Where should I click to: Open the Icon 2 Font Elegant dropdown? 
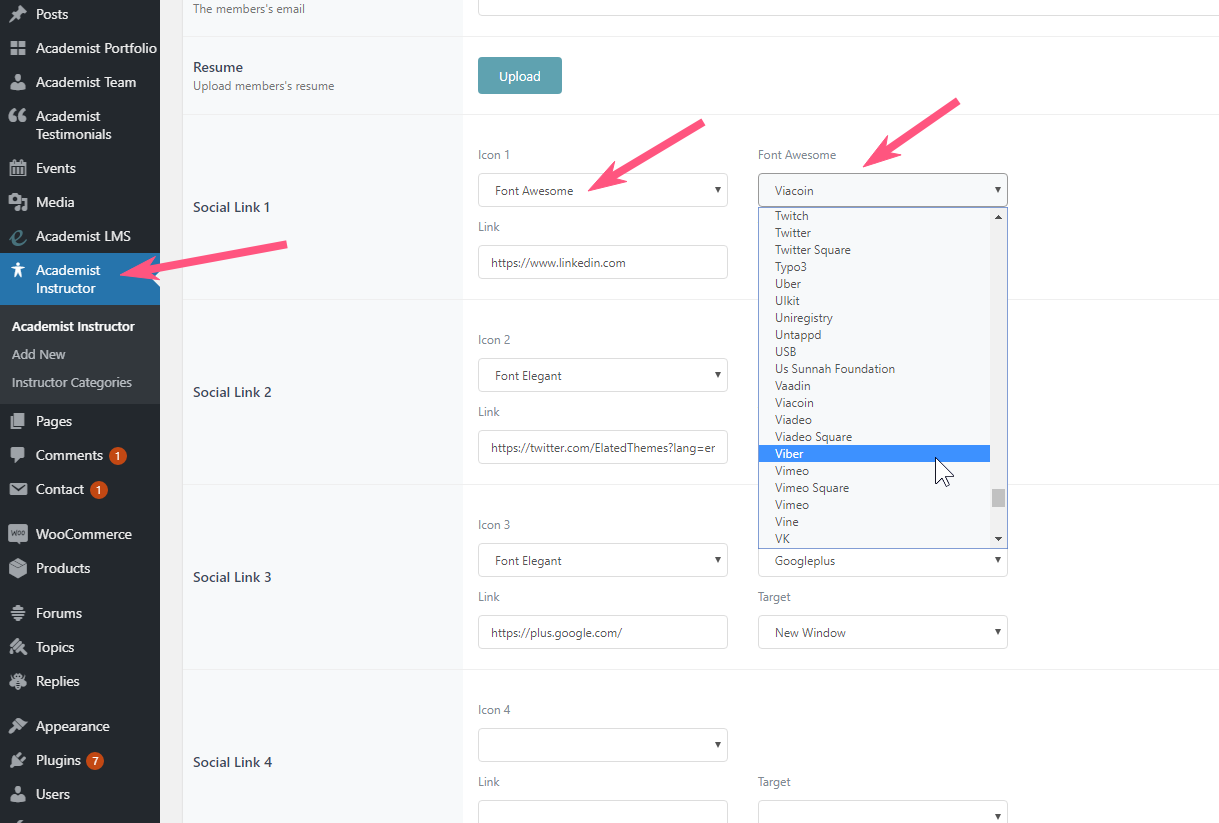coord(603,375)
